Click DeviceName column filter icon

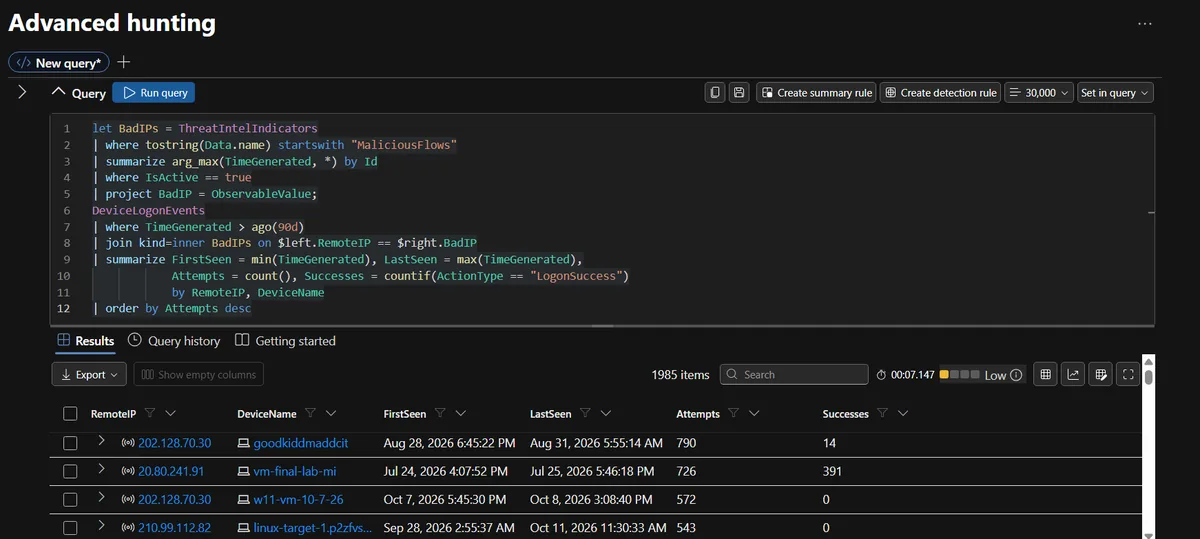tap(311, 413)
